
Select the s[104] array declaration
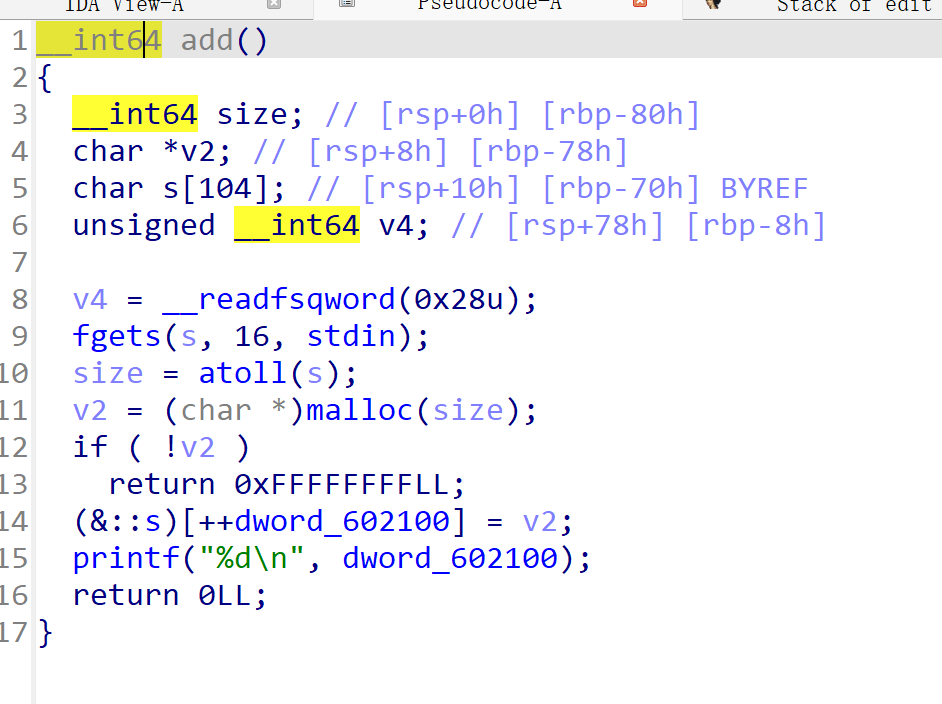(223, 189)
